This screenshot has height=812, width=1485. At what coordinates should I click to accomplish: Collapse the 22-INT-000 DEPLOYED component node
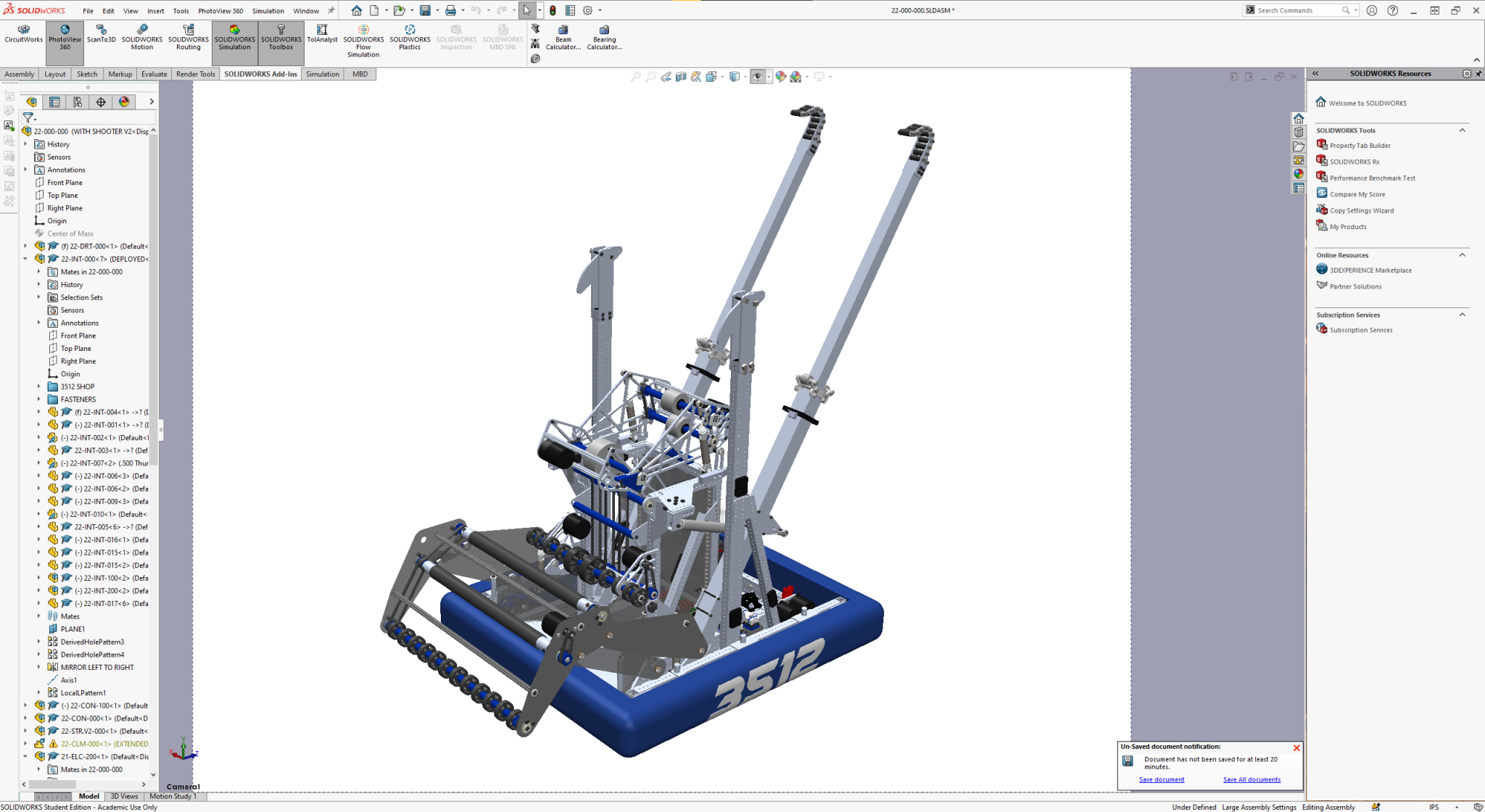click(26, 258)
